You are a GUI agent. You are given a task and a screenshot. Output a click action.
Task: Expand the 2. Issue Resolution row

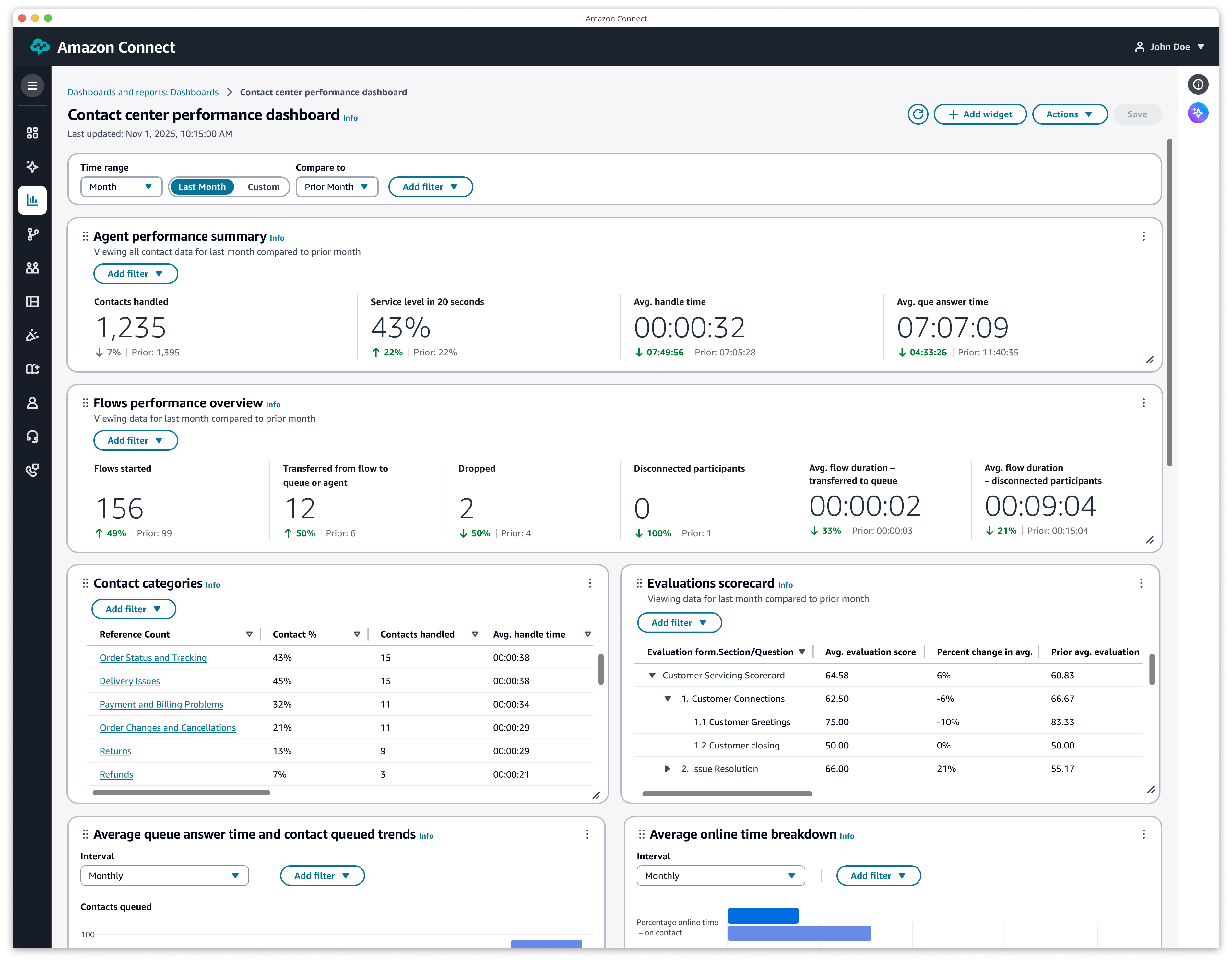point(668,769)
